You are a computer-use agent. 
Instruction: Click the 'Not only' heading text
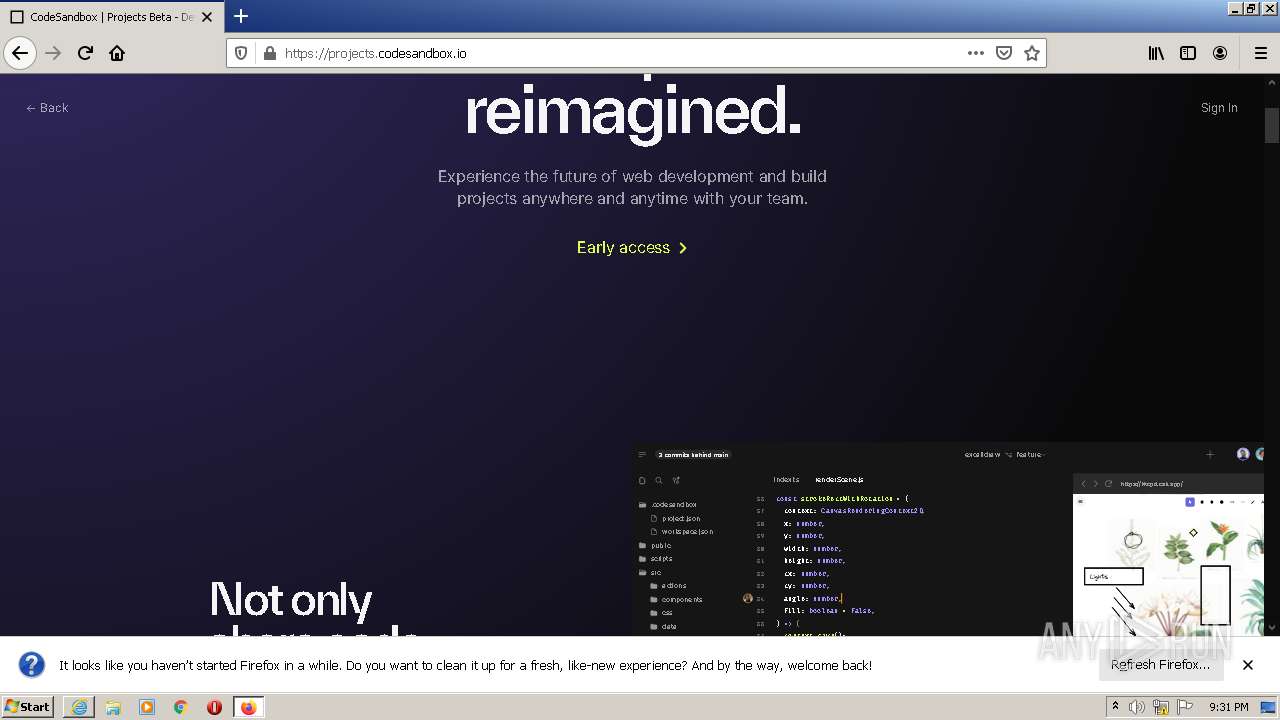[x=291, y=600]
